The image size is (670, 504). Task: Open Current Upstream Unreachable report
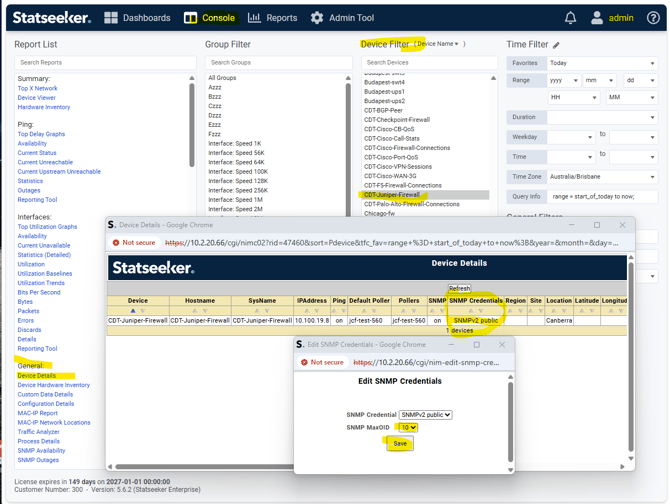click(x=59, y=172)
